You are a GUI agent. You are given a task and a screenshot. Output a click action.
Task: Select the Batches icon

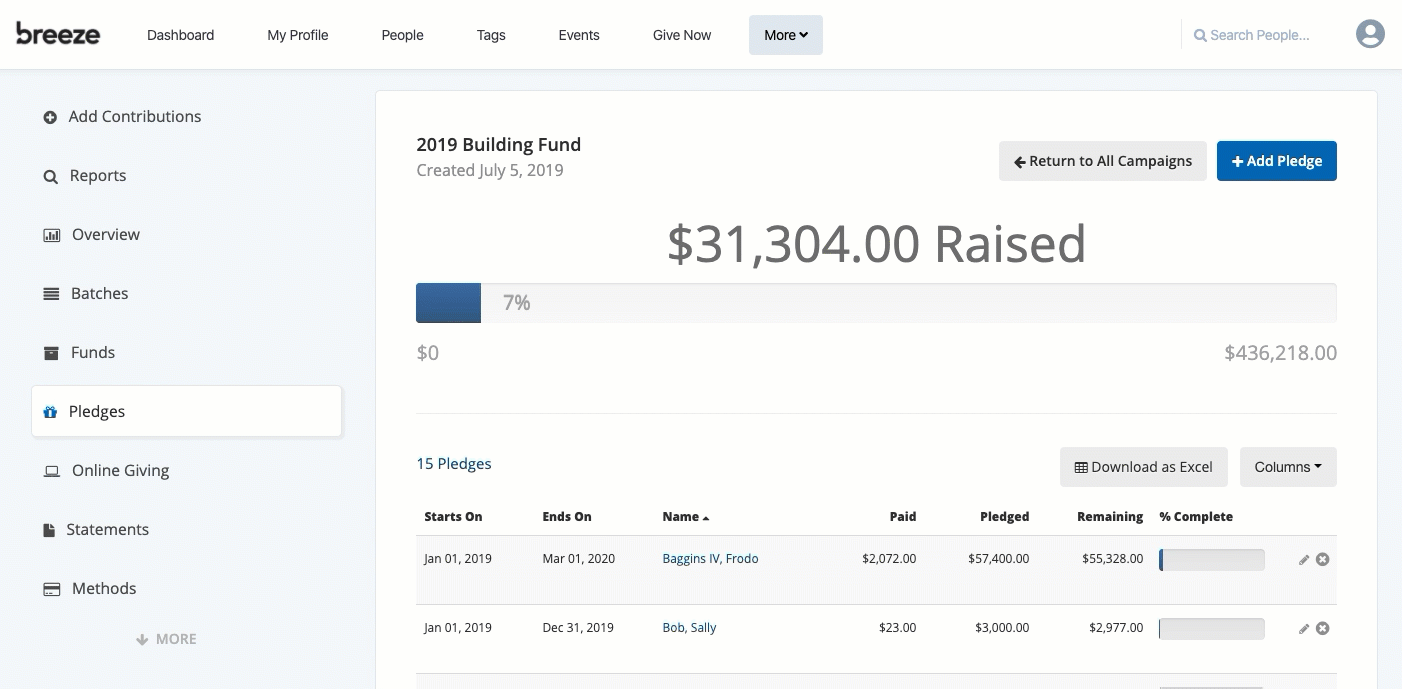pyautogui.click(x=51, y=293)
